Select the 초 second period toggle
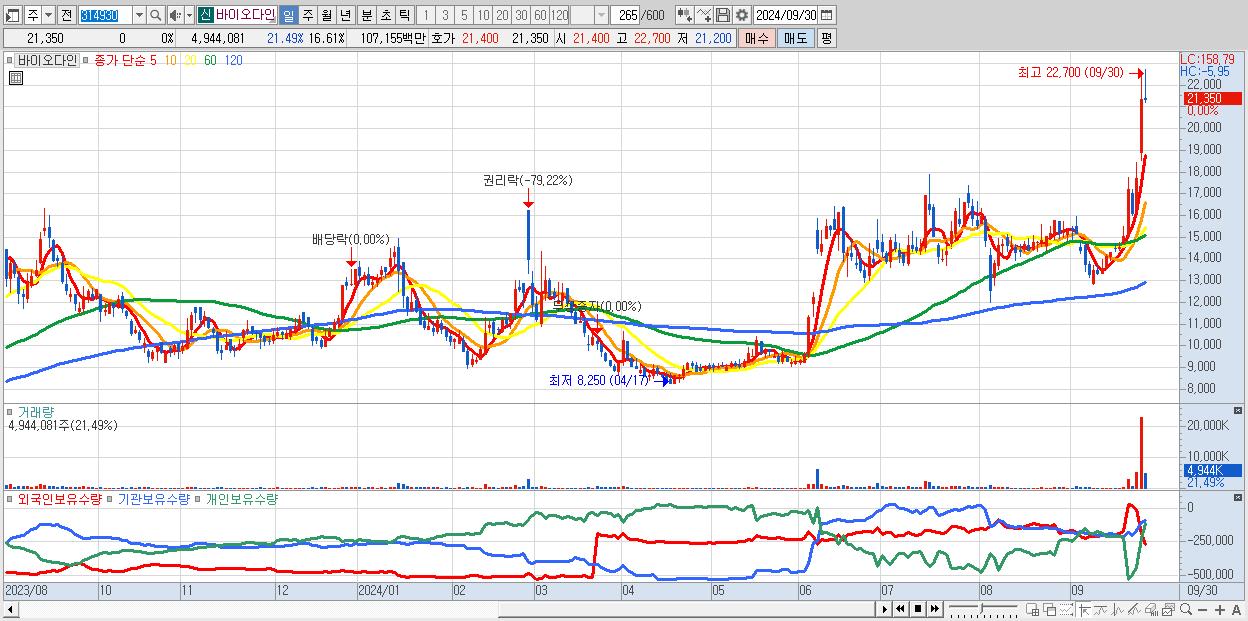The width and height of the screenshot is (1248, 621). point(386,16)
